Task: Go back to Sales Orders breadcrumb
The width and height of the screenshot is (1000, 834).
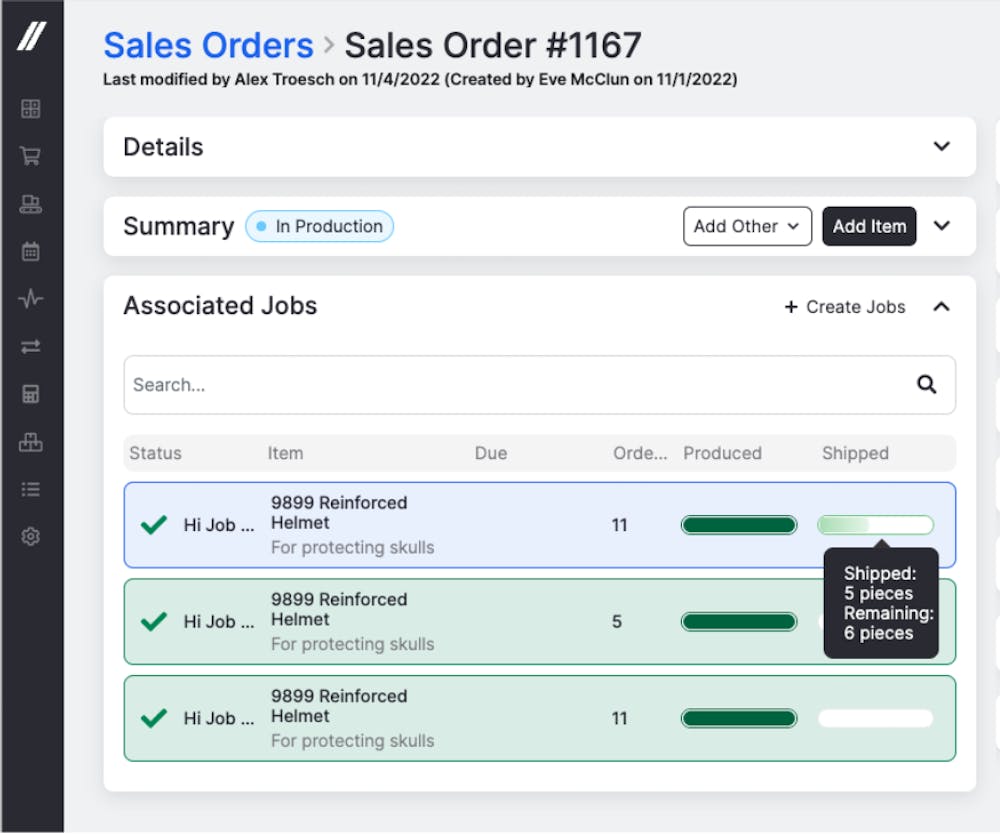Action: 208,45
